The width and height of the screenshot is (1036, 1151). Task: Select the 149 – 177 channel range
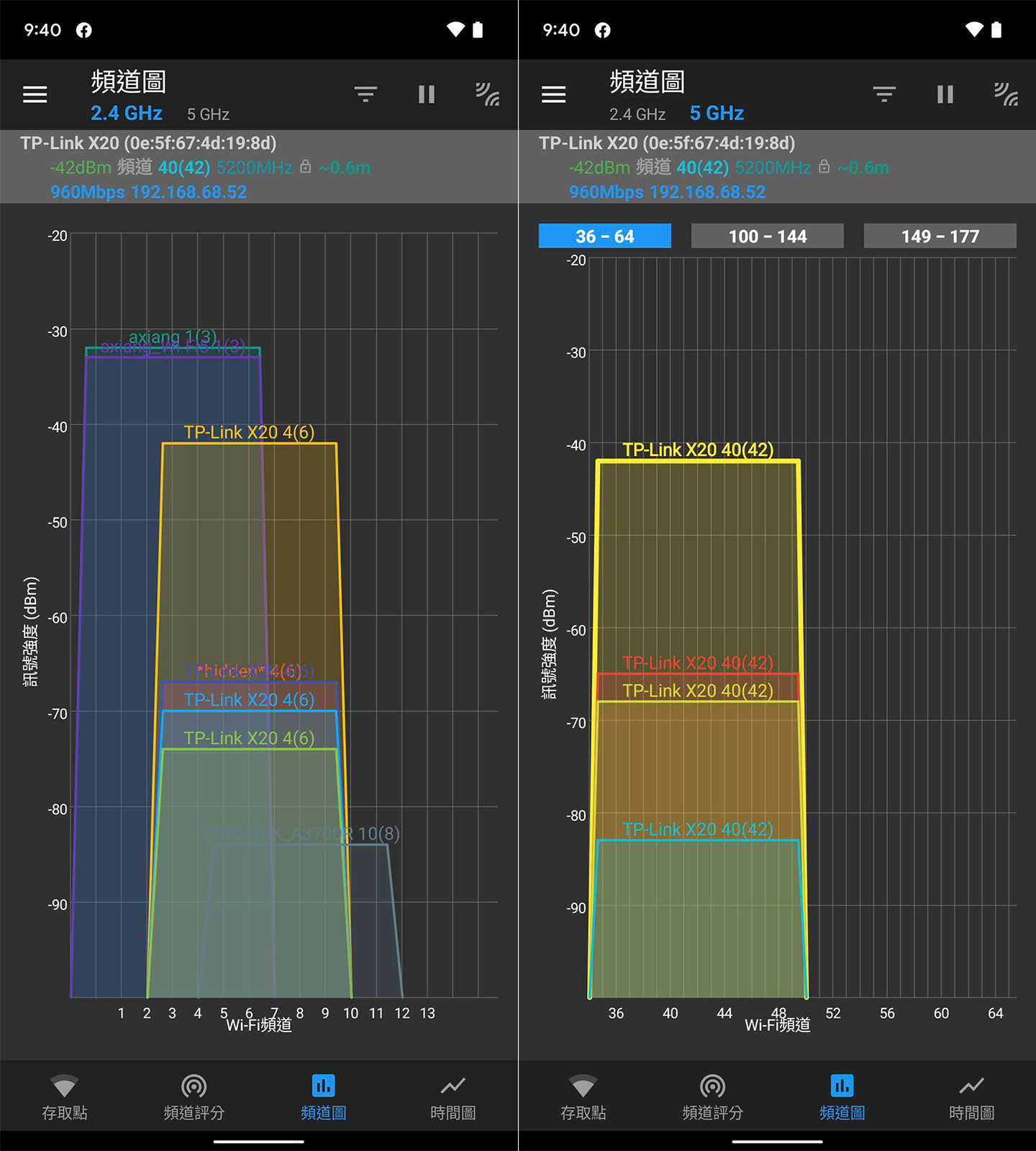click(x=940, y=236)
